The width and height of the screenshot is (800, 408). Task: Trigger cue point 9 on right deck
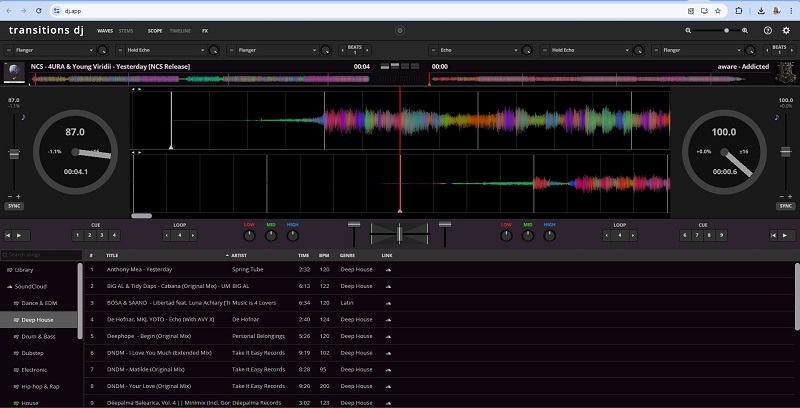click(721, 235)
